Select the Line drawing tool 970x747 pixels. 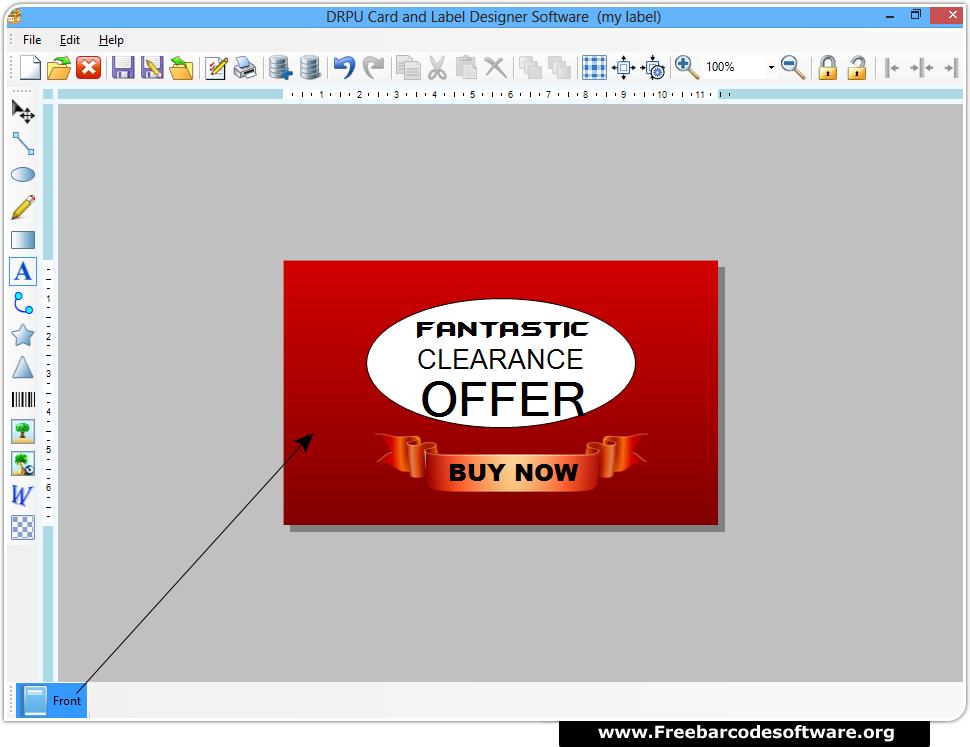23,143
